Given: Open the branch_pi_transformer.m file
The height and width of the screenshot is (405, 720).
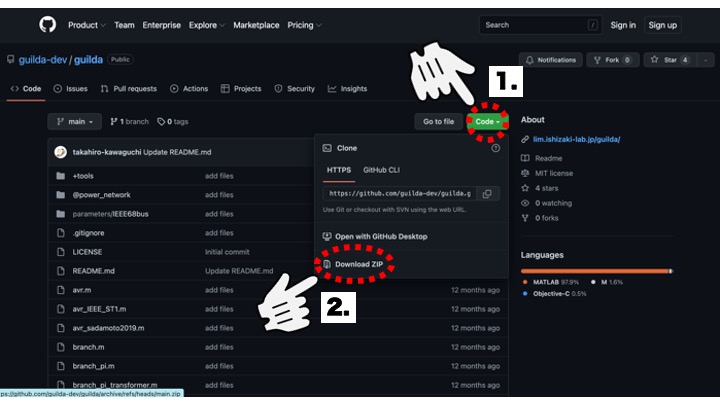Looking at the screenshot, I should coord(115,385).
